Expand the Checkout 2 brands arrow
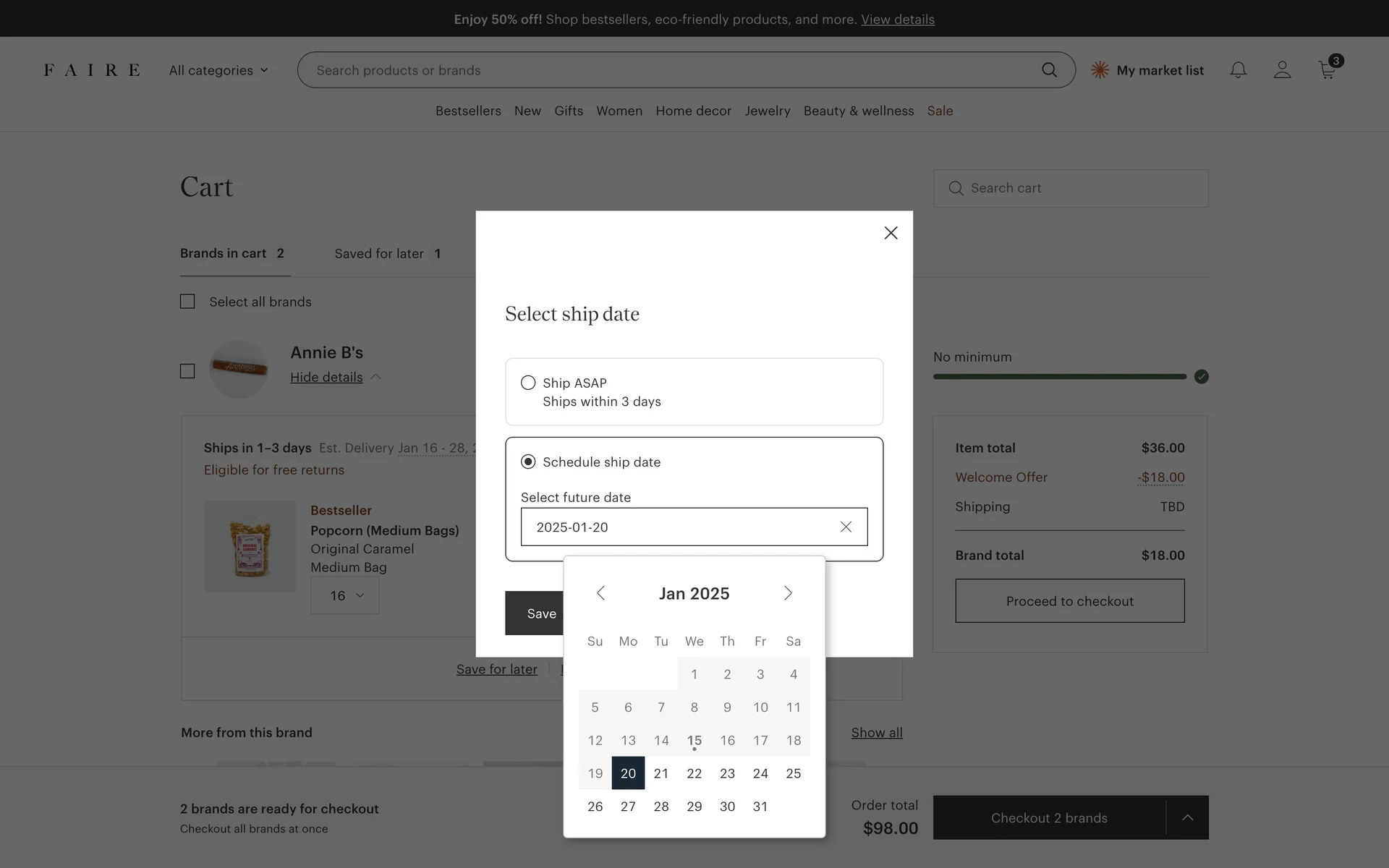 pos(1187,817)
